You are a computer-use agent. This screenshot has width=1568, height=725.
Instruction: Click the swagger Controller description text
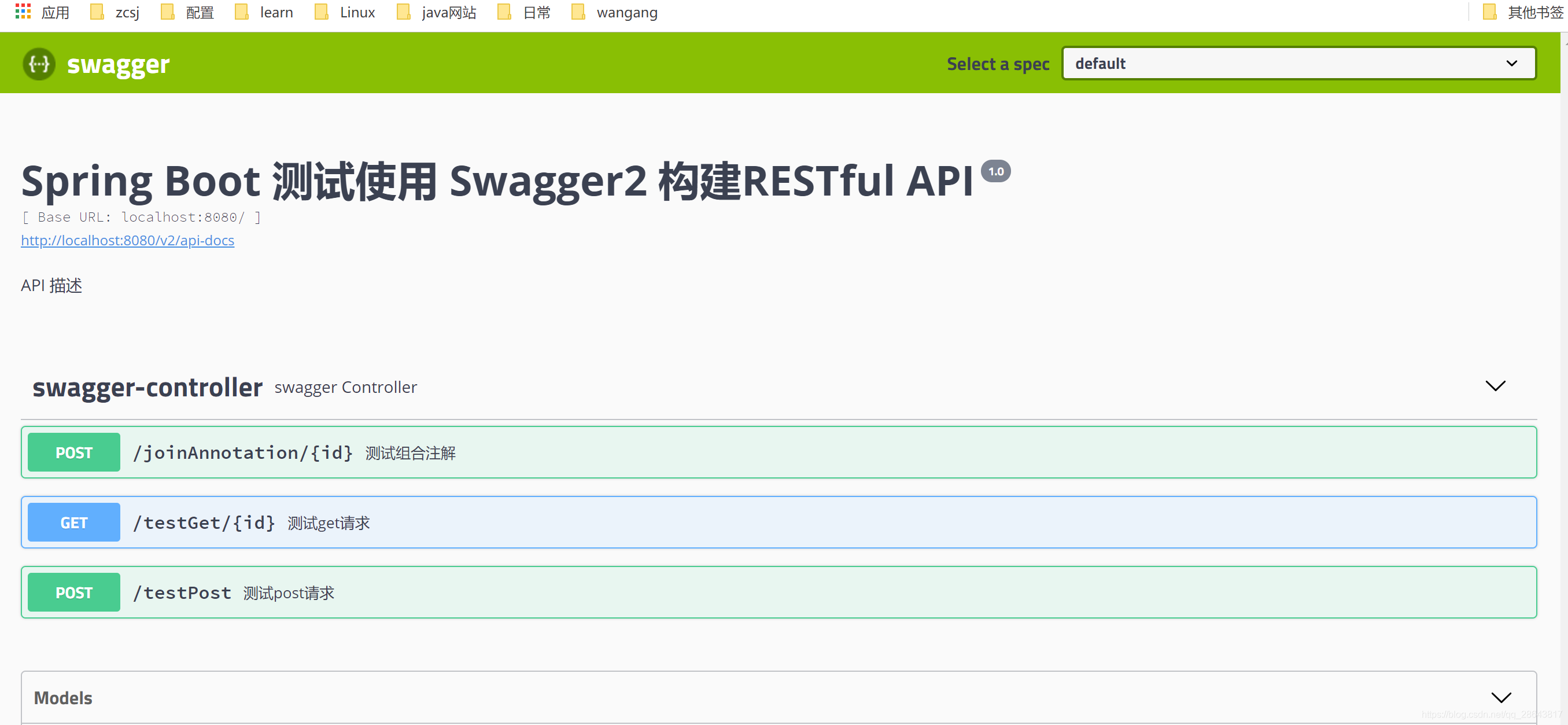coord(346,387)
